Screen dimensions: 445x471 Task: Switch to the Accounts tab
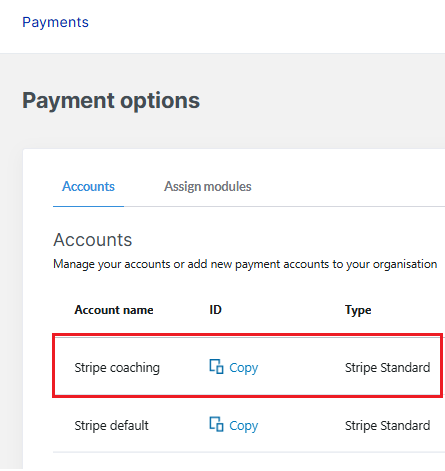(88, 186)
